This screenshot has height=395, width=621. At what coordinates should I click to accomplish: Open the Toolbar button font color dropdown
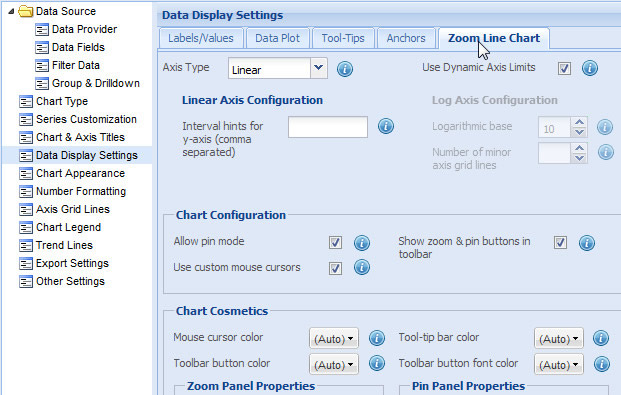pyautogui.click(x=559, y=364)
